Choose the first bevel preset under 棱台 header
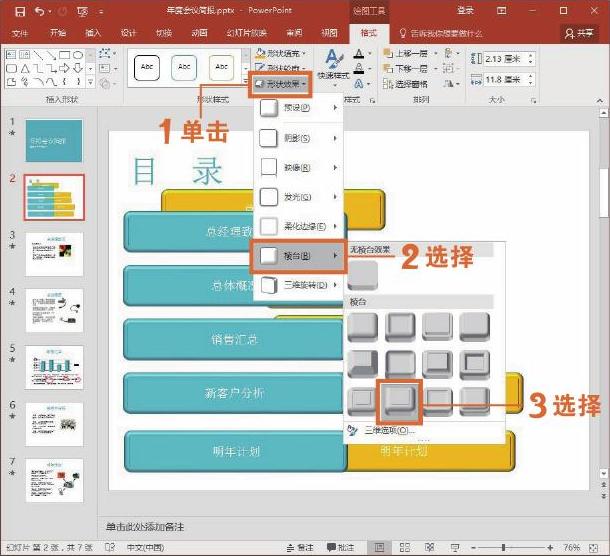The width and height of the screenshot is (610, 556). point(363,327)
